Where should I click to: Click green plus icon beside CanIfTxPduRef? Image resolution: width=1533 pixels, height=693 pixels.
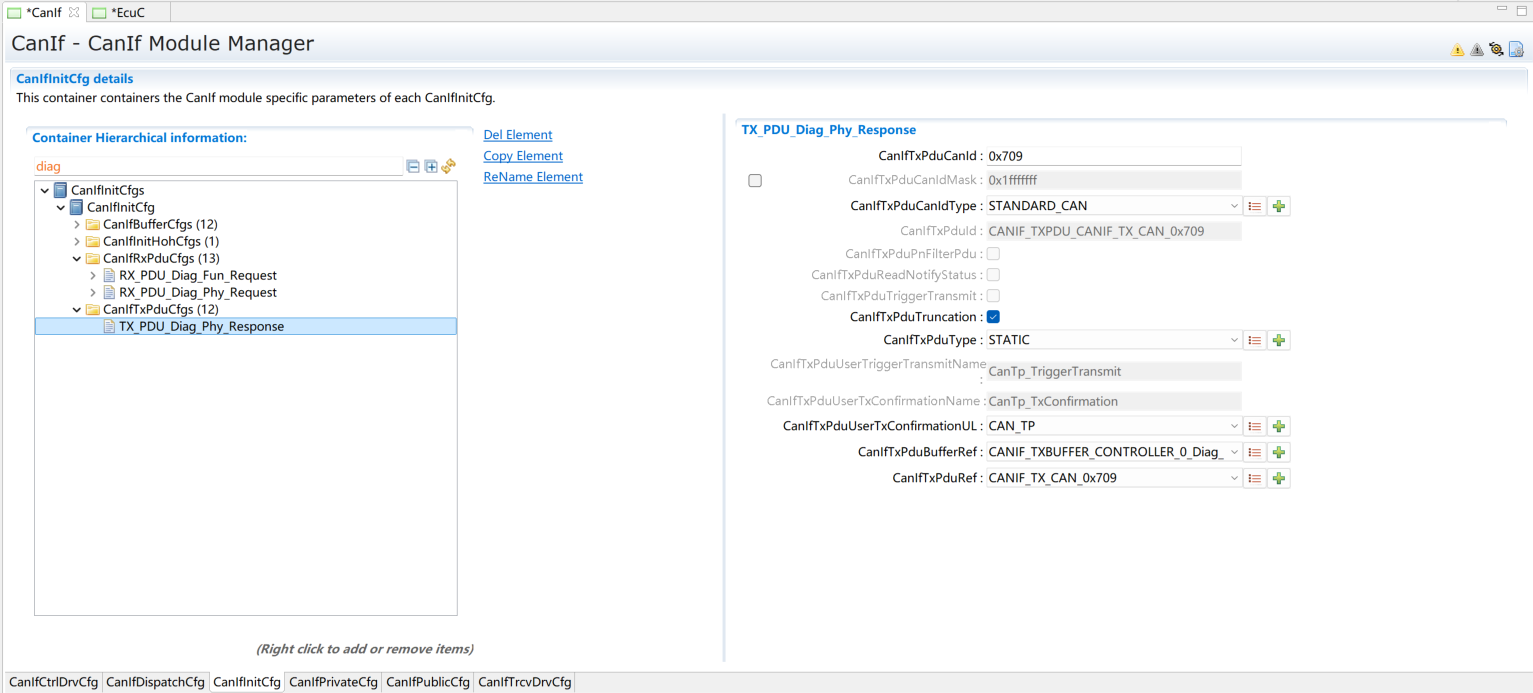pos(1279,478)
